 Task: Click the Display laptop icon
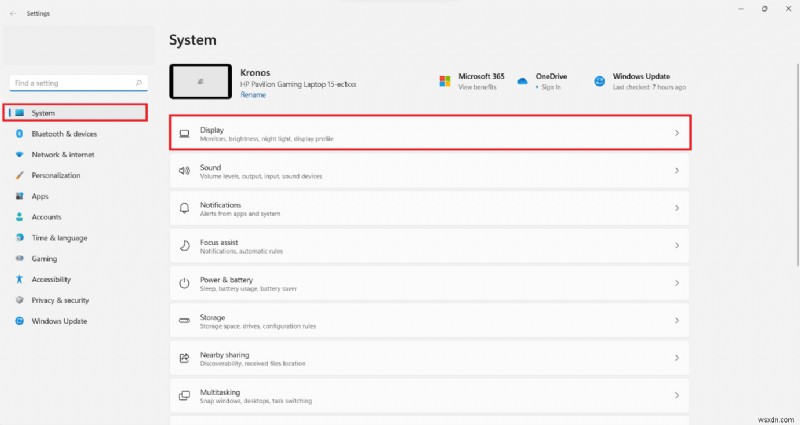coord(184,134)
